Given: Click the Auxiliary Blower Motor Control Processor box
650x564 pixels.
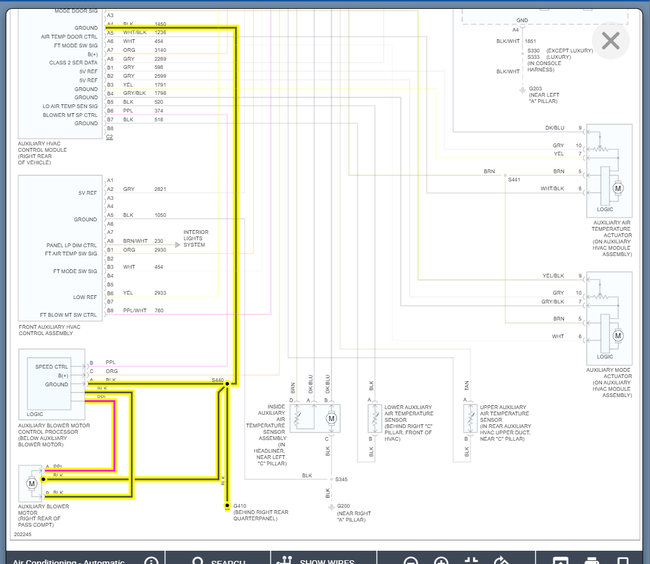Looking at the screenshot, I should click(46, 379).
